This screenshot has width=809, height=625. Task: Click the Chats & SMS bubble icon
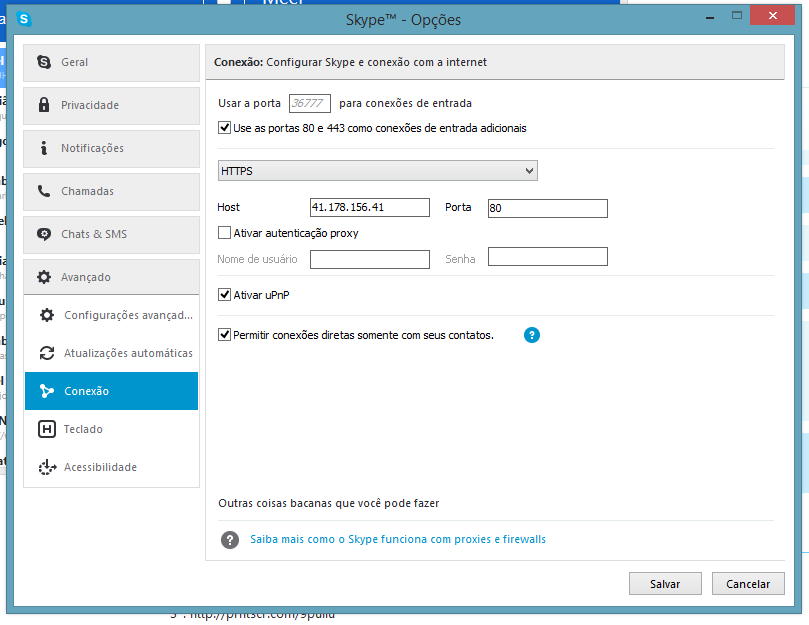[44, 234]
